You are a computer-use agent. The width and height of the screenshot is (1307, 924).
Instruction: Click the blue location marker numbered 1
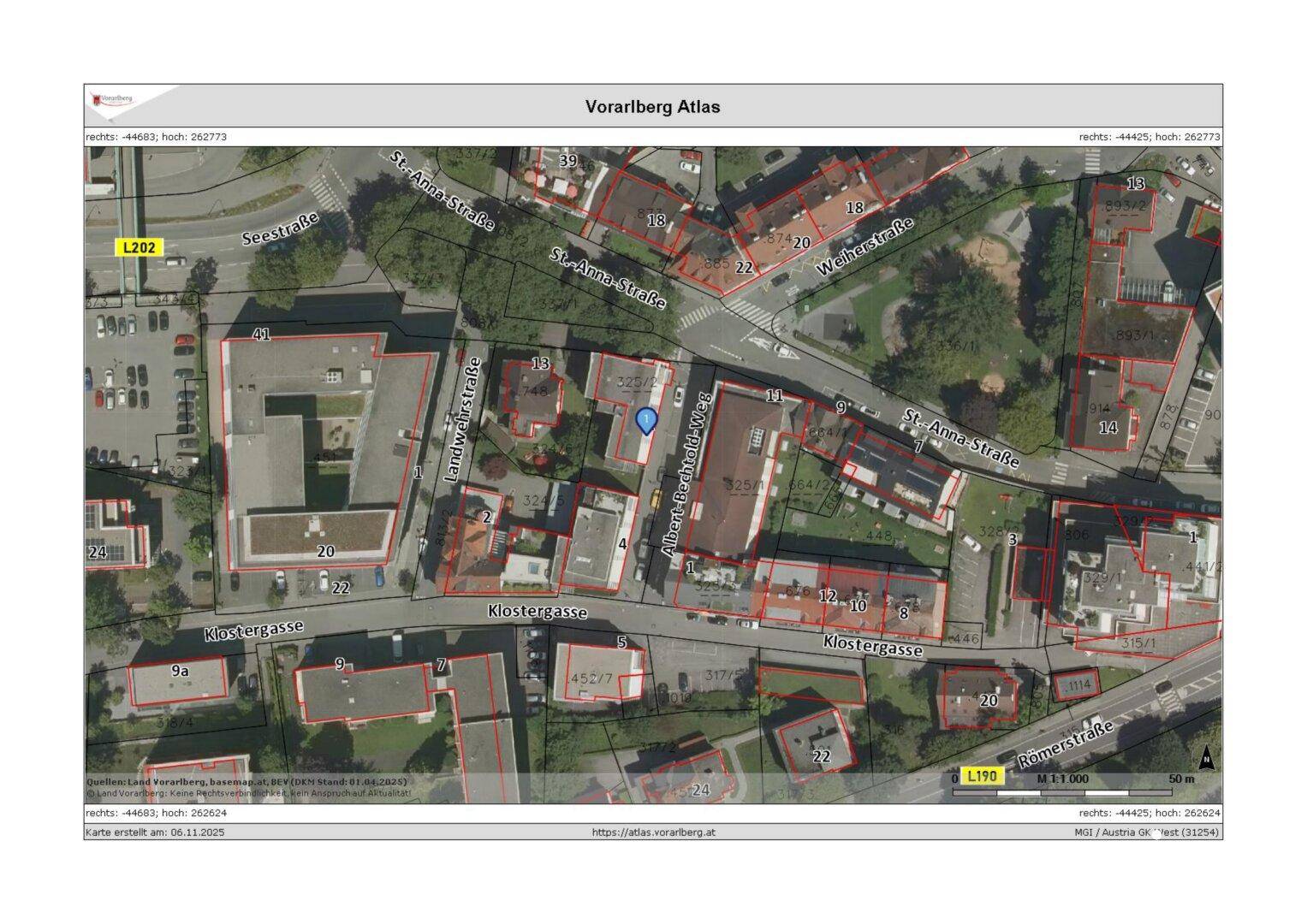coord(646,421)
